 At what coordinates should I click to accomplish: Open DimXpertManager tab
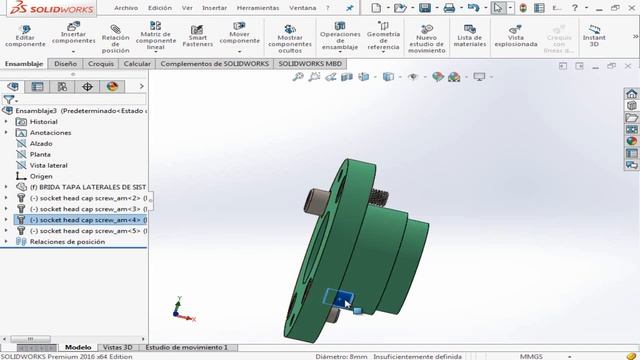(87, 87)
